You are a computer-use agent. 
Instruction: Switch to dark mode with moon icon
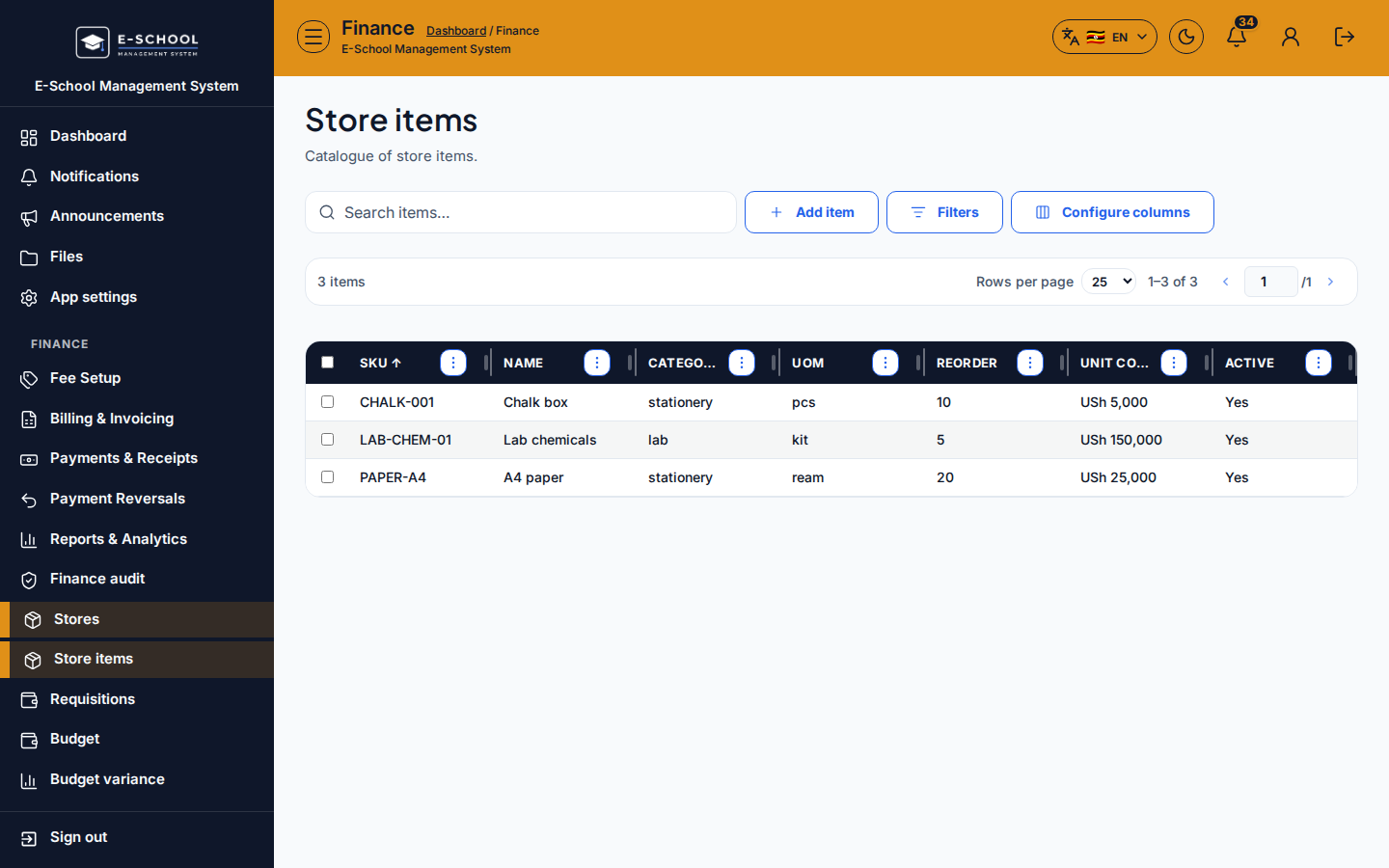[x=1186, y=37]
